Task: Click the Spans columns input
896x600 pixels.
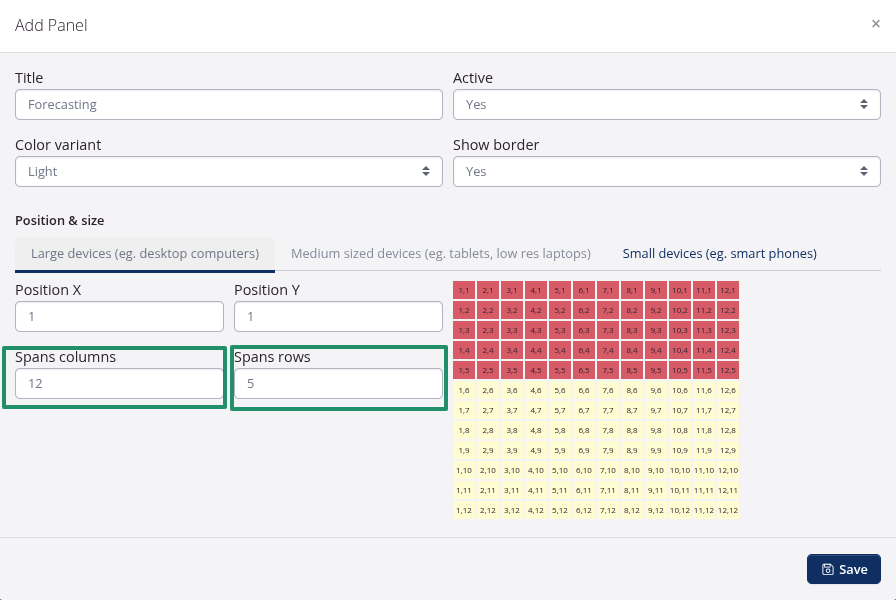Action: (x=119, y=383)
